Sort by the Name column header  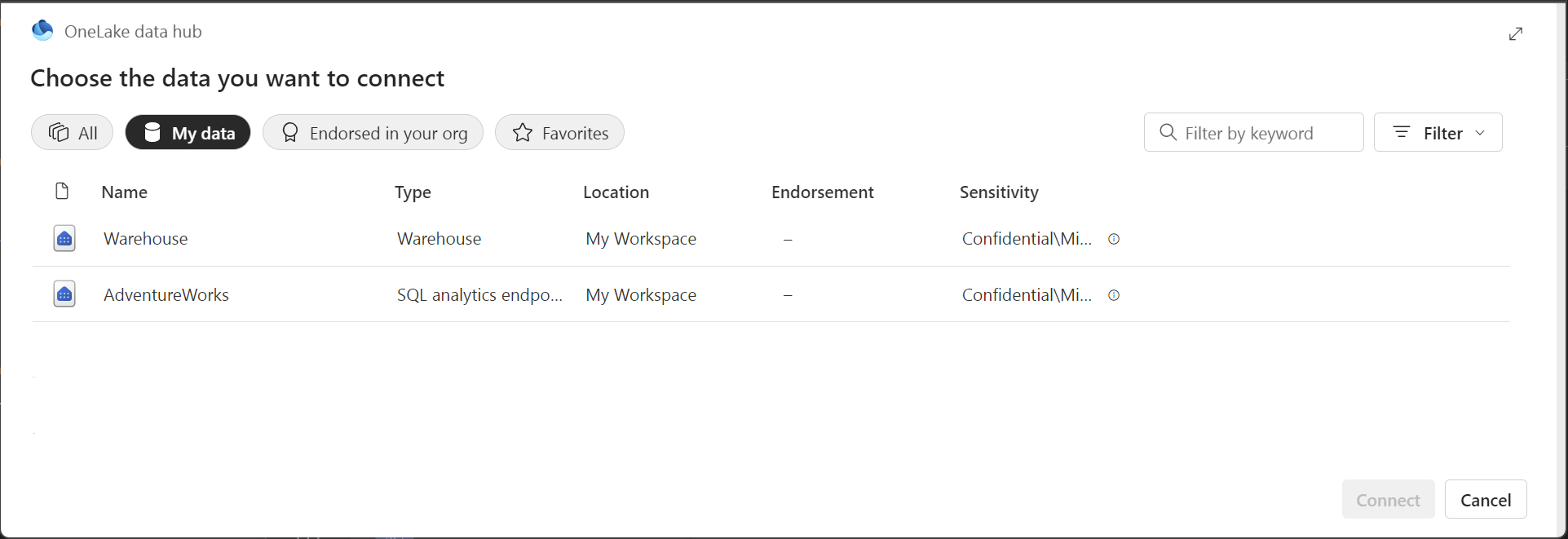(125, 192)
